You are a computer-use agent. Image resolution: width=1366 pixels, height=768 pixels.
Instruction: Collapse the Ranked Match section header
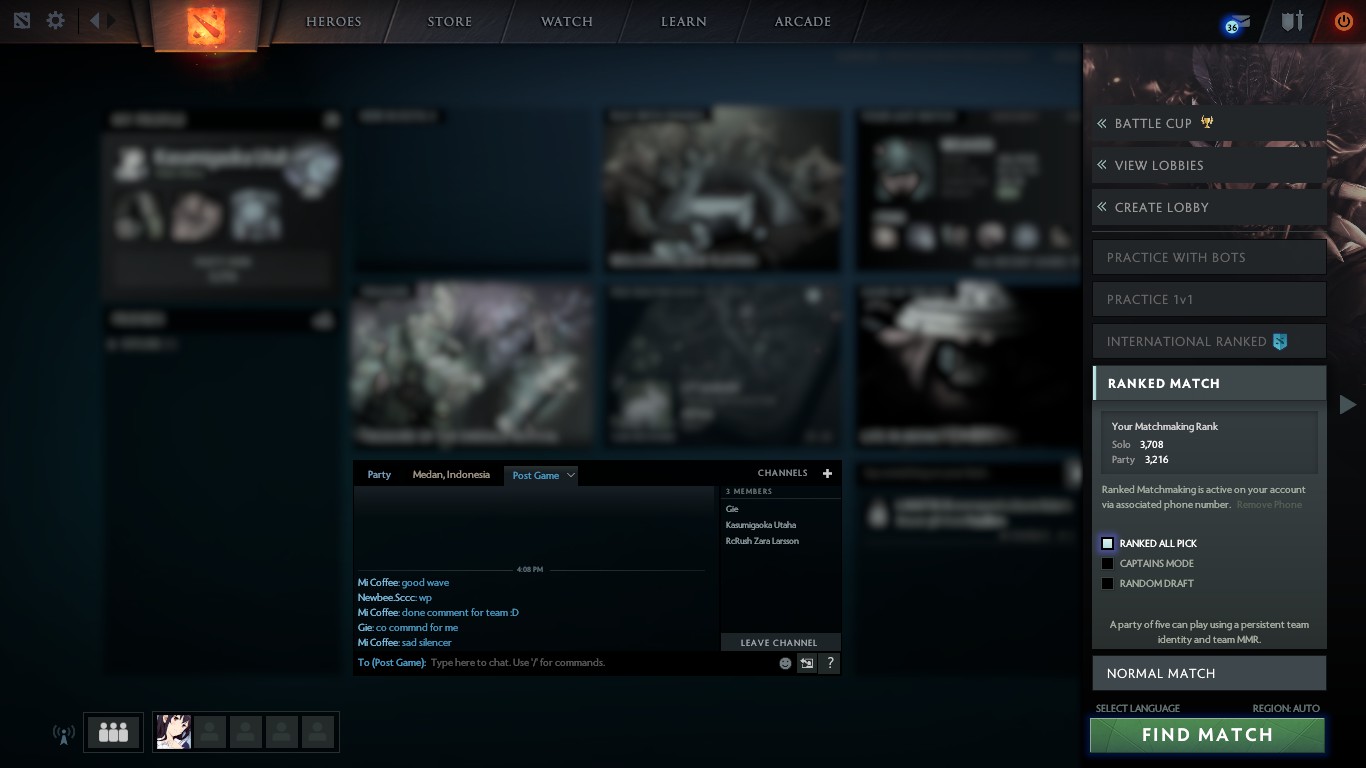[1209, 383]
